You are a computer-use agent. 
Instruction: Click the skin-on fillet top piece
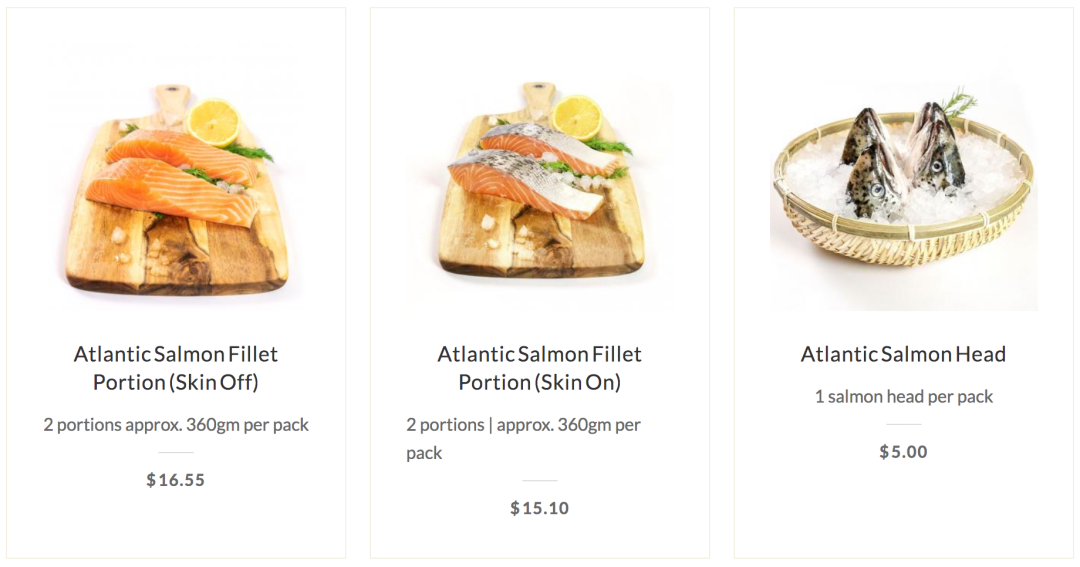[549, 146]
